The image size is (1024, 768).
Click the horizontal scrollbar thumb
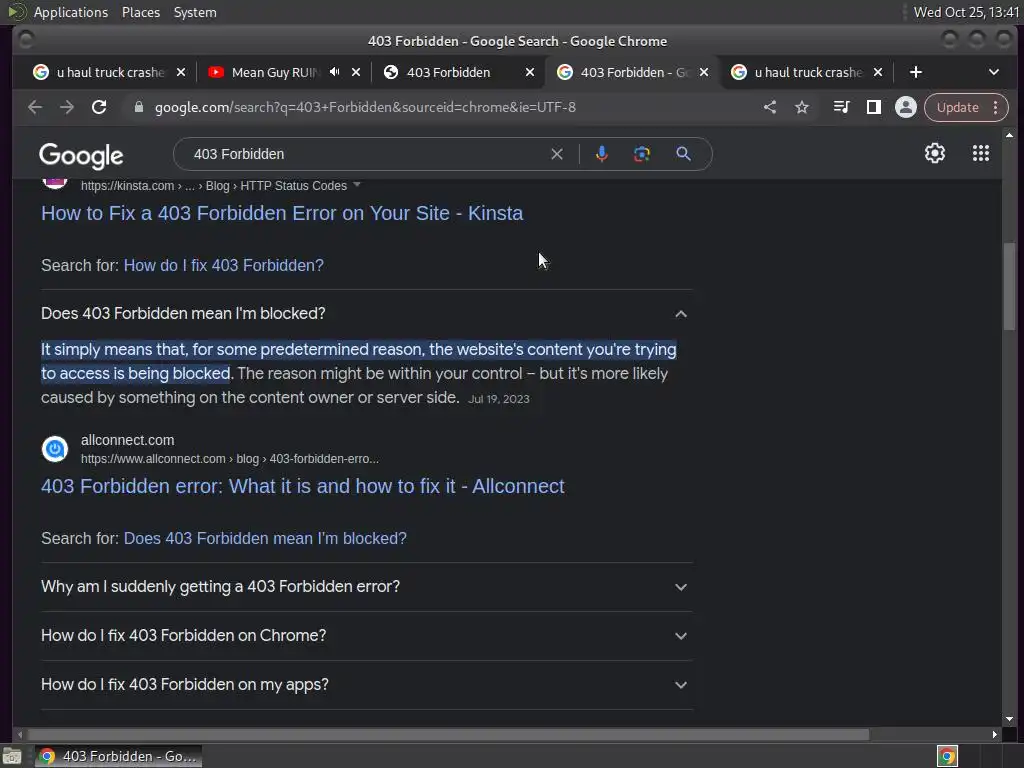(448, 734)
